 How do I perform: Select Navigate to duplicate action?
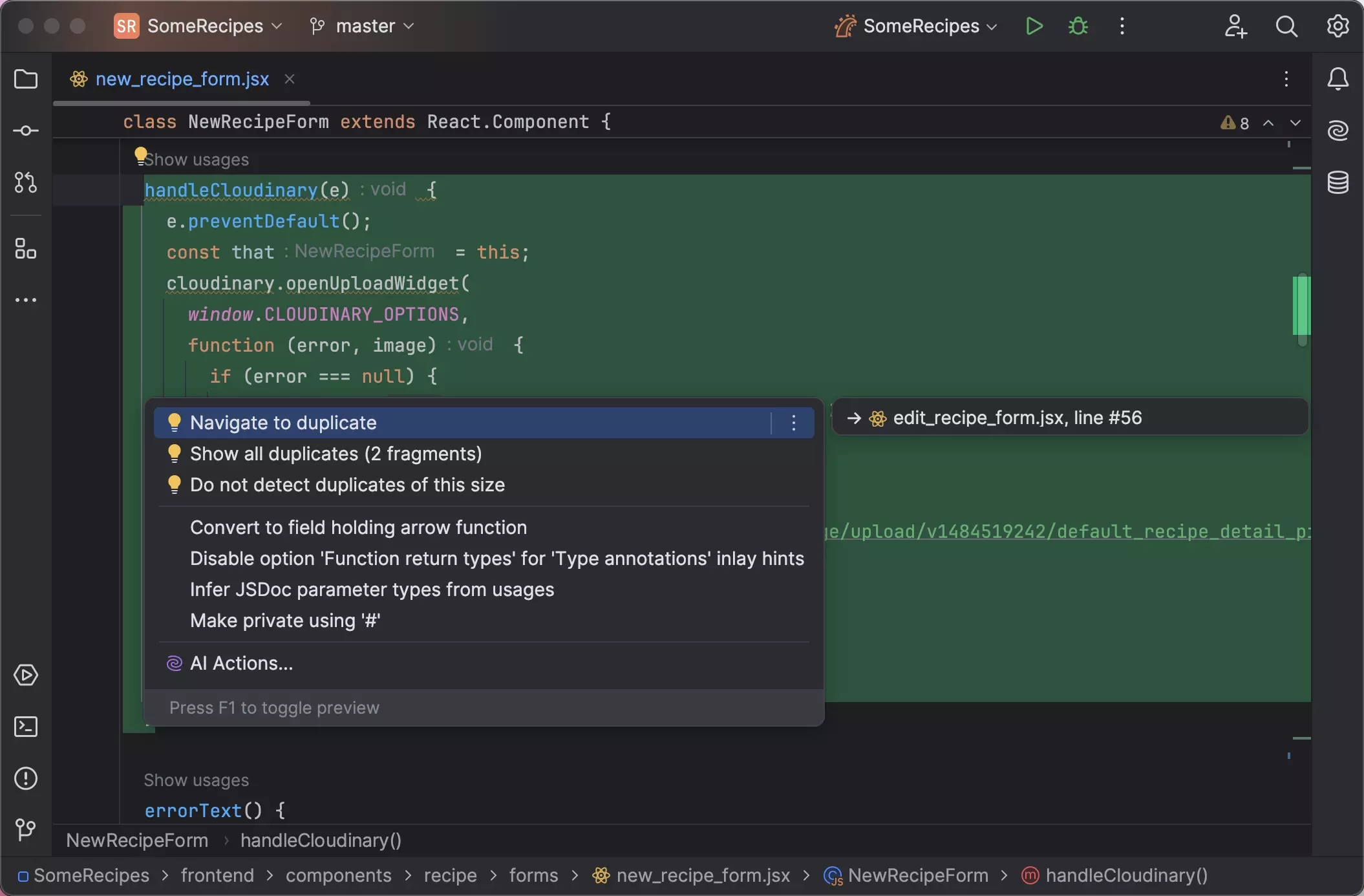click(x=283, y=423)
